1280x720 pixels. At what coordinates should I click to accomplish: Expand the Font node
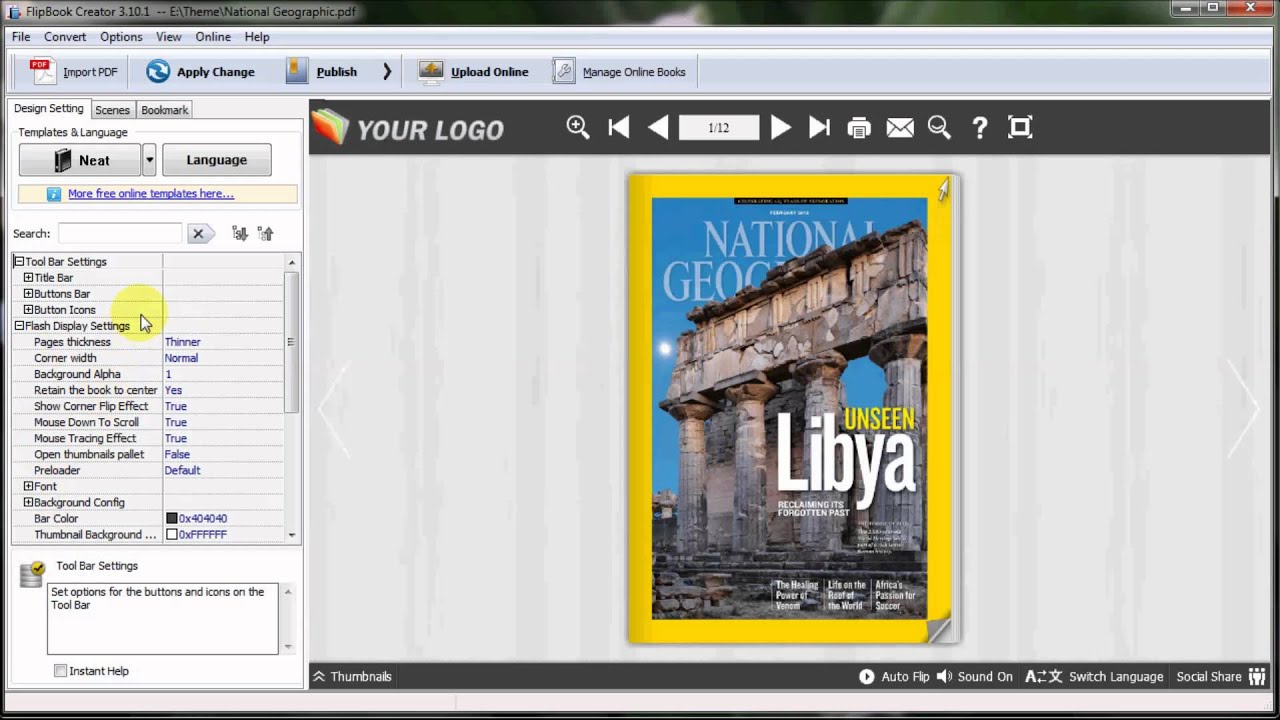click(28, 486)
